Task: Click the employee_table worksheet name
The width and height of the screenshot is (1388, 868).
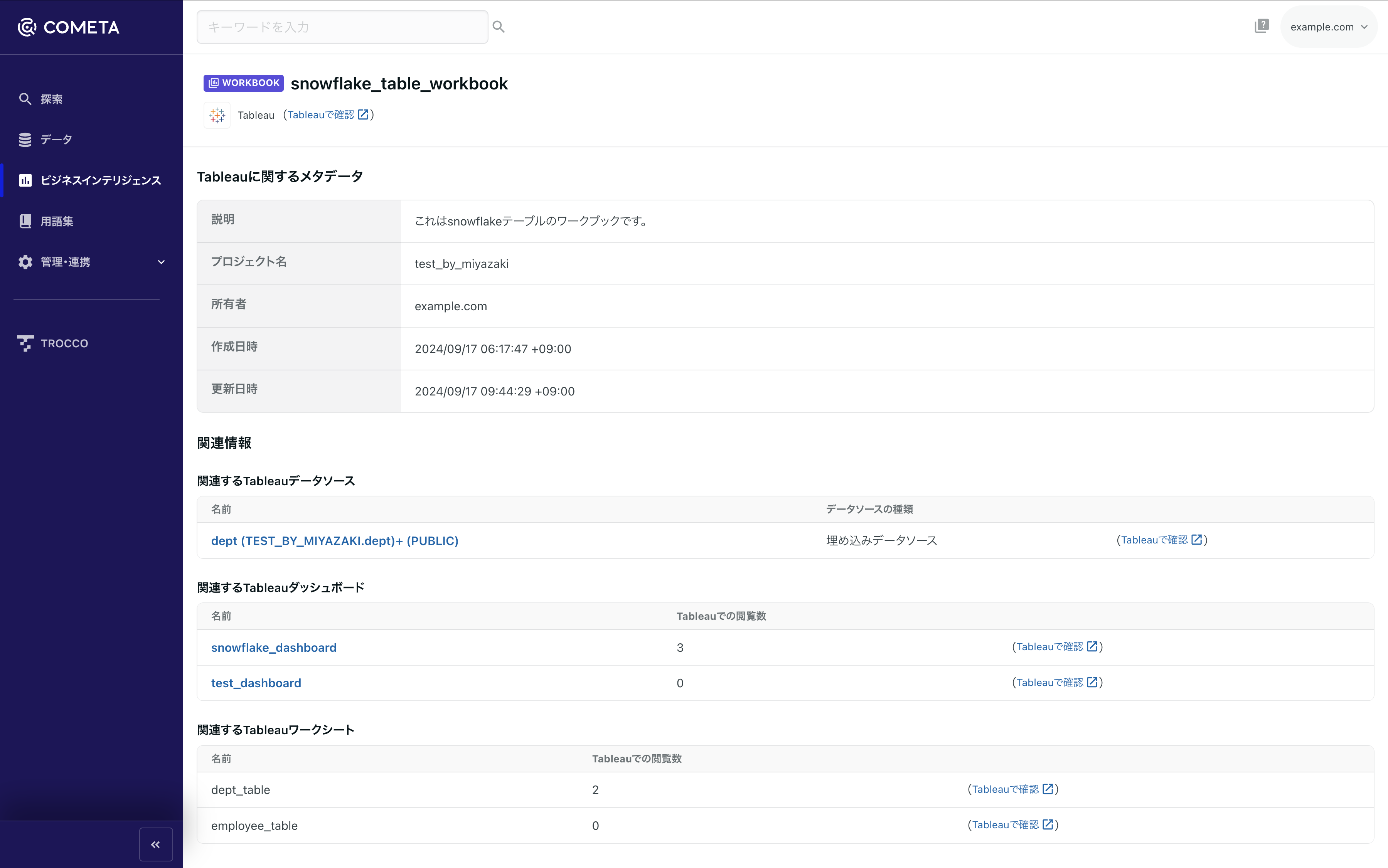Action: pos(254,826)
